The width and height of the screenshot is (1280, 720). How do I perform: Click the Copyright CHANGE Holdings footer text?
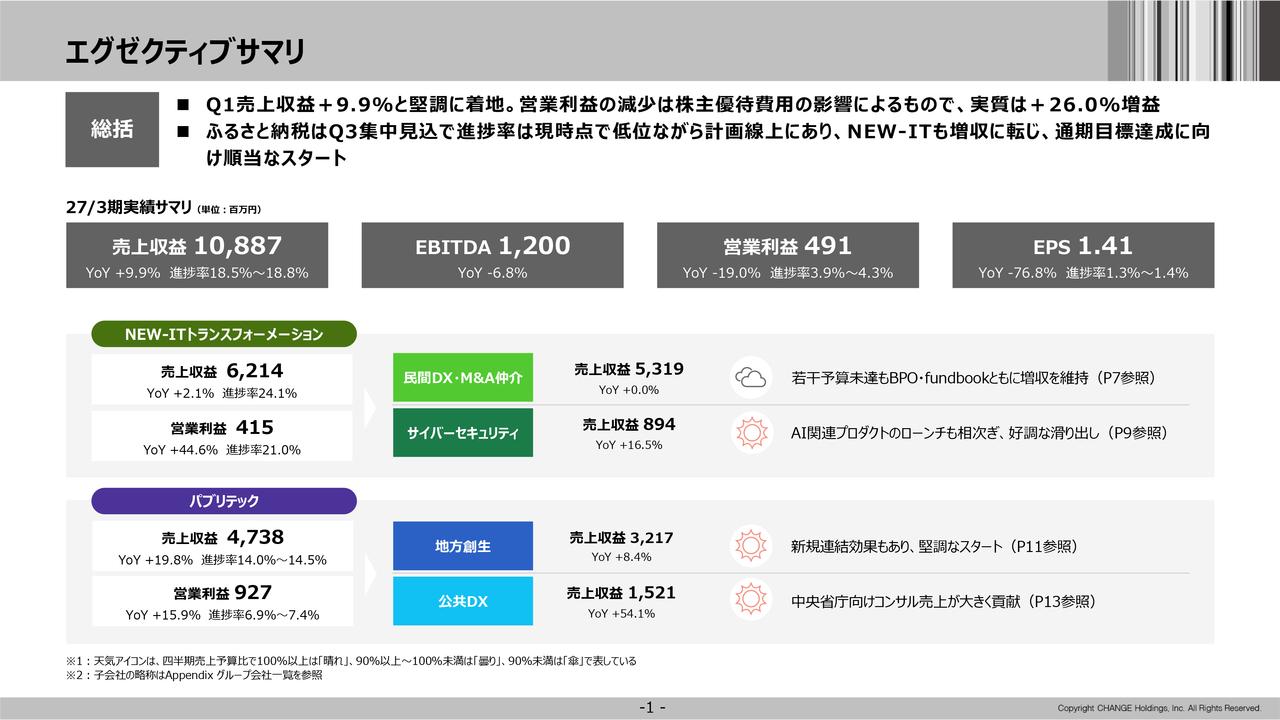click(x=1159, y=709)
